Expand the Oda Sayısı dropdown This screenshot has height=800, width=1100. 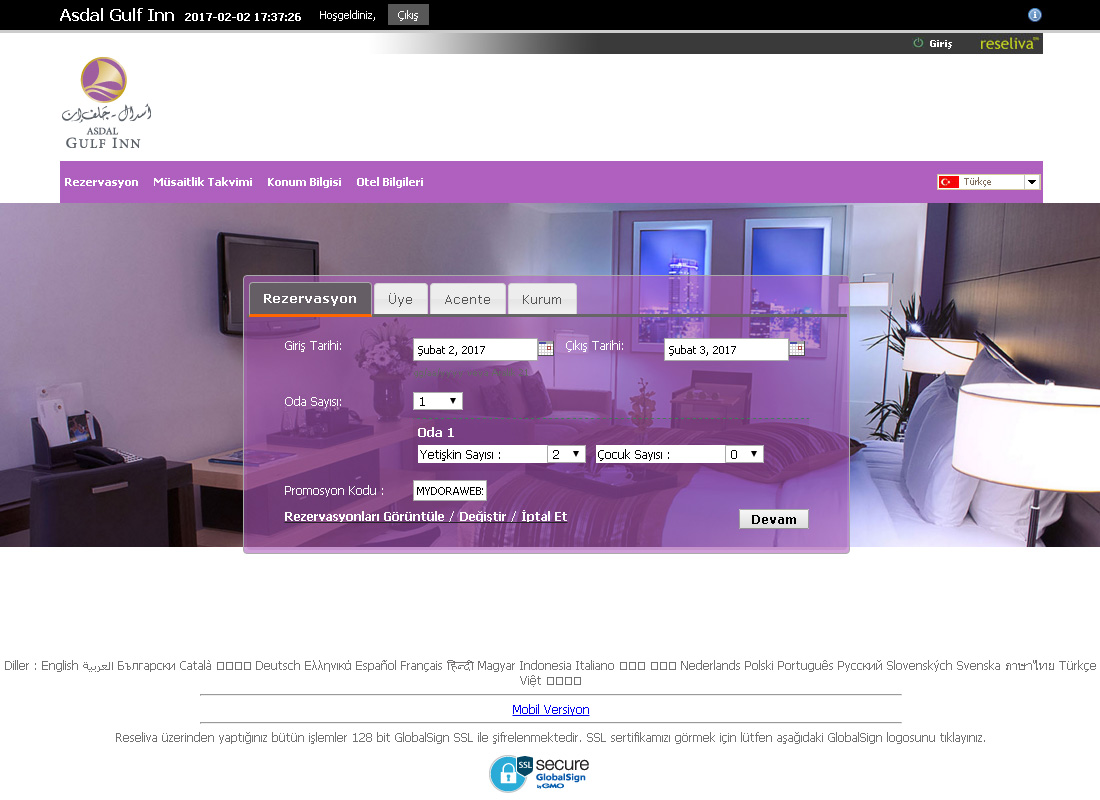(x=438, y=401)
